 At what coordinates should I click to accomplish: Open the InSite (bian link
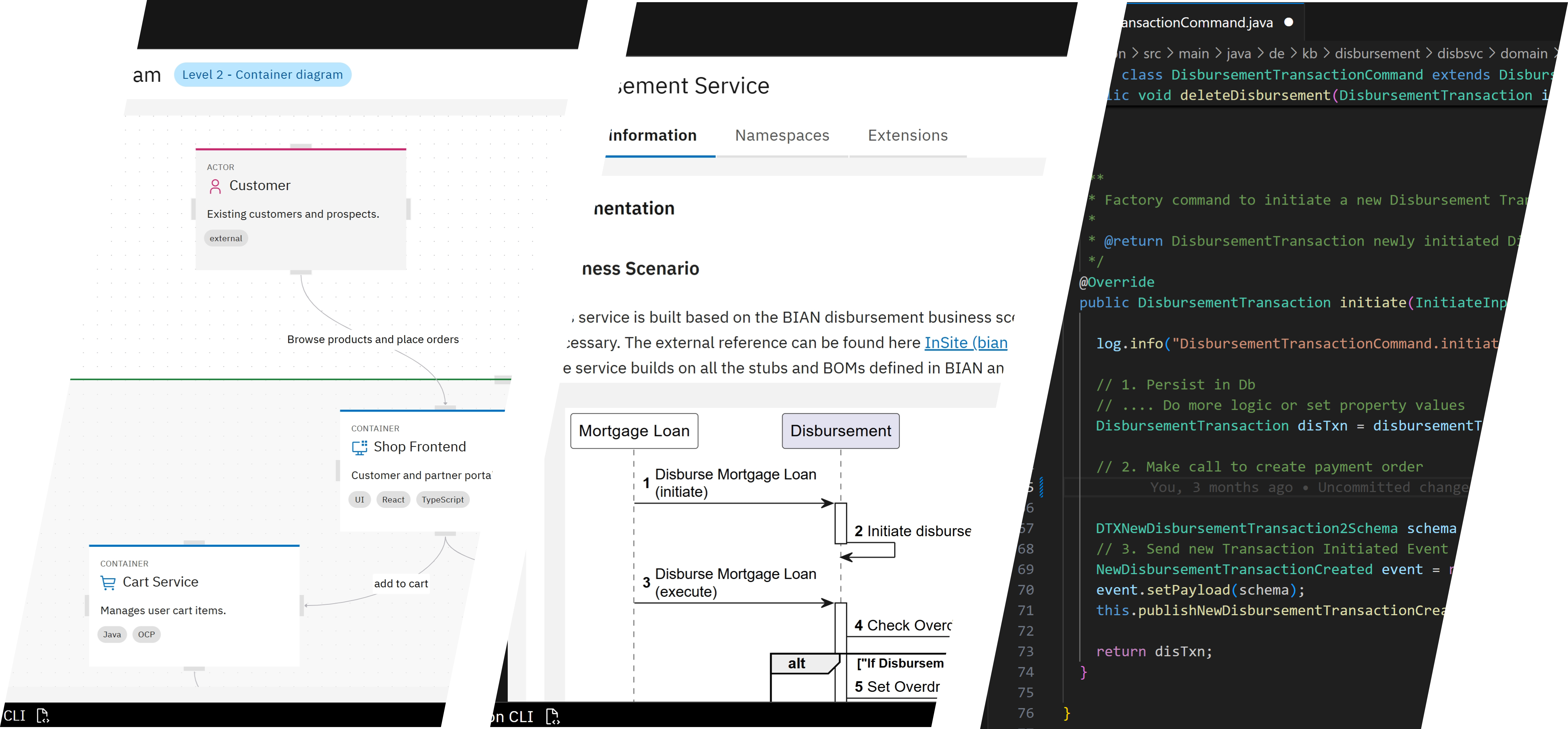[x=966, y=343]
